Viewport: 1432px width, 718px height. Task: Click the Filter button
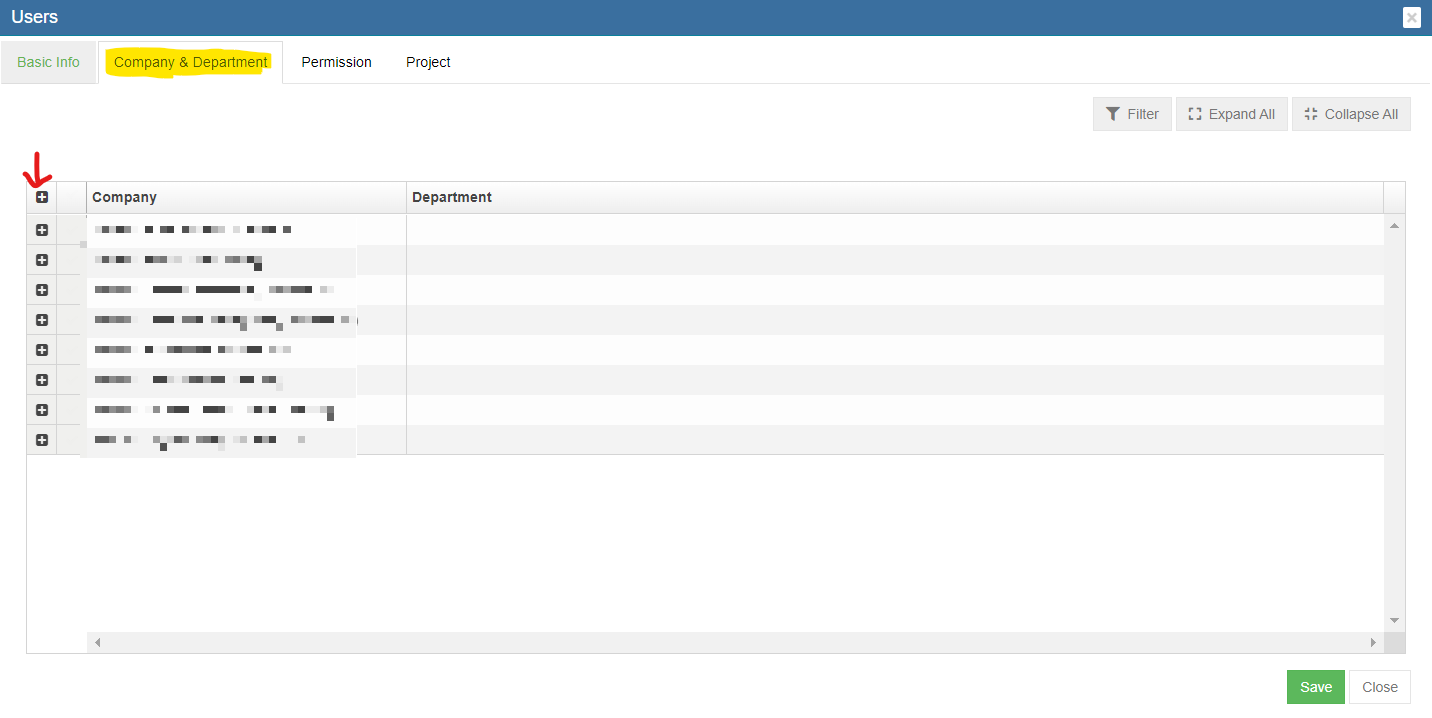click(1132, 114)
